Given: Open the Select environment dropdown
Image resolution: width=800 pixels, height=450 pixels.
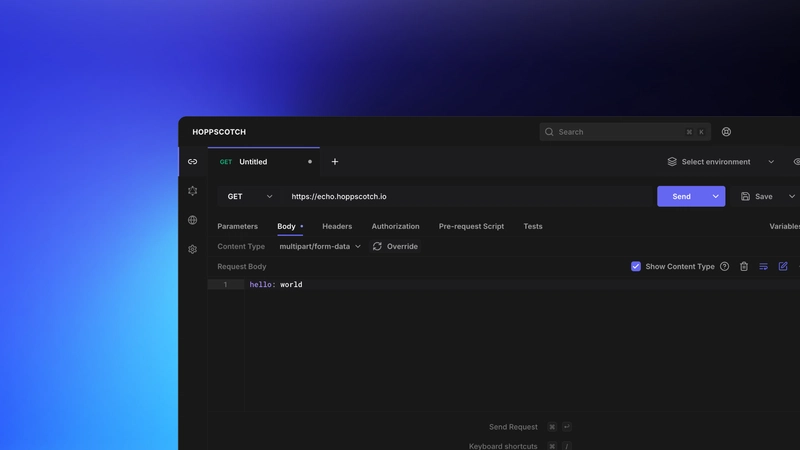Looking at the screenshot, I should point(720,162).
